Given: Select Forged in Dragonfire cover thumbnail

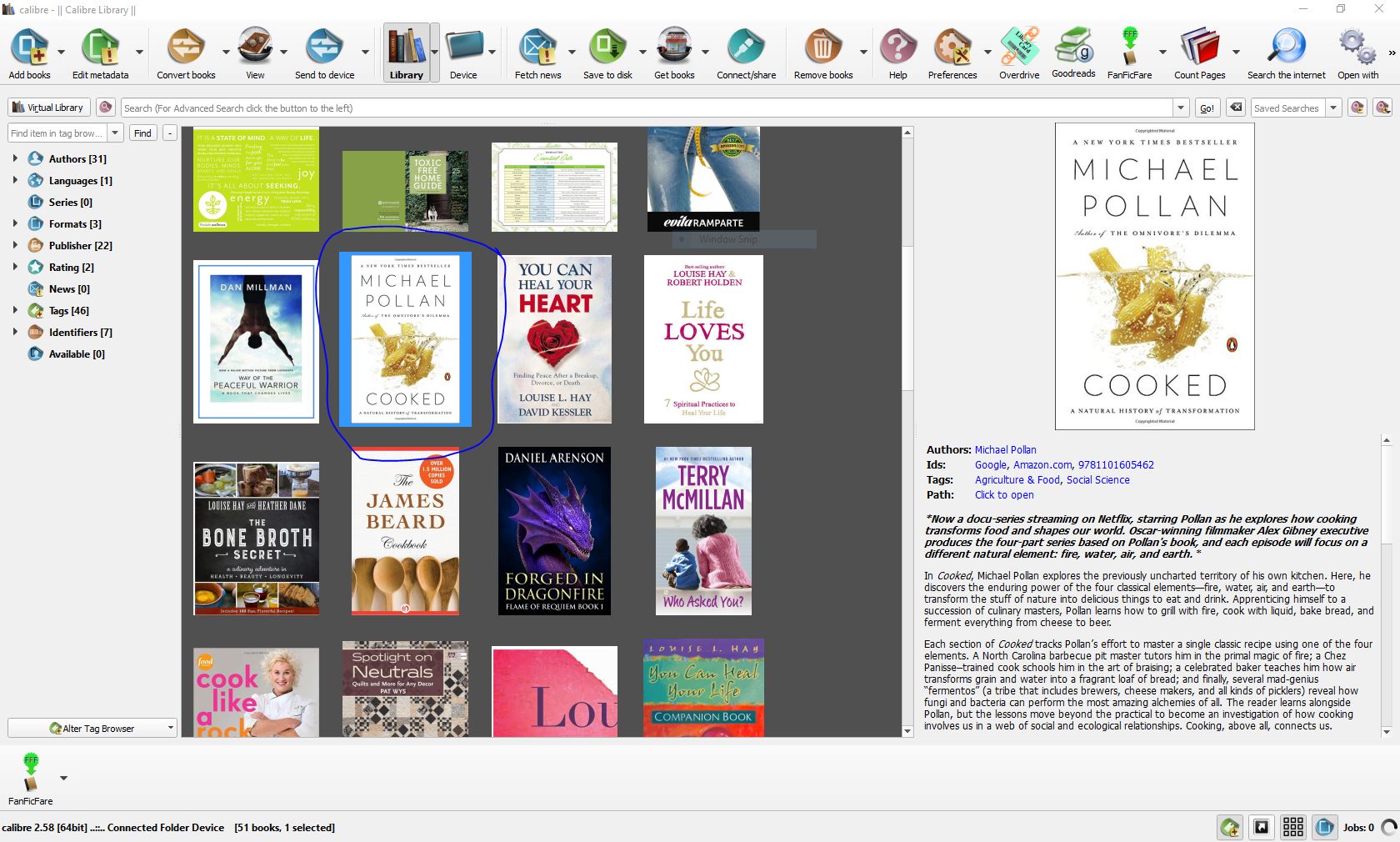Looking at the screenshot, I should point(554,531).
